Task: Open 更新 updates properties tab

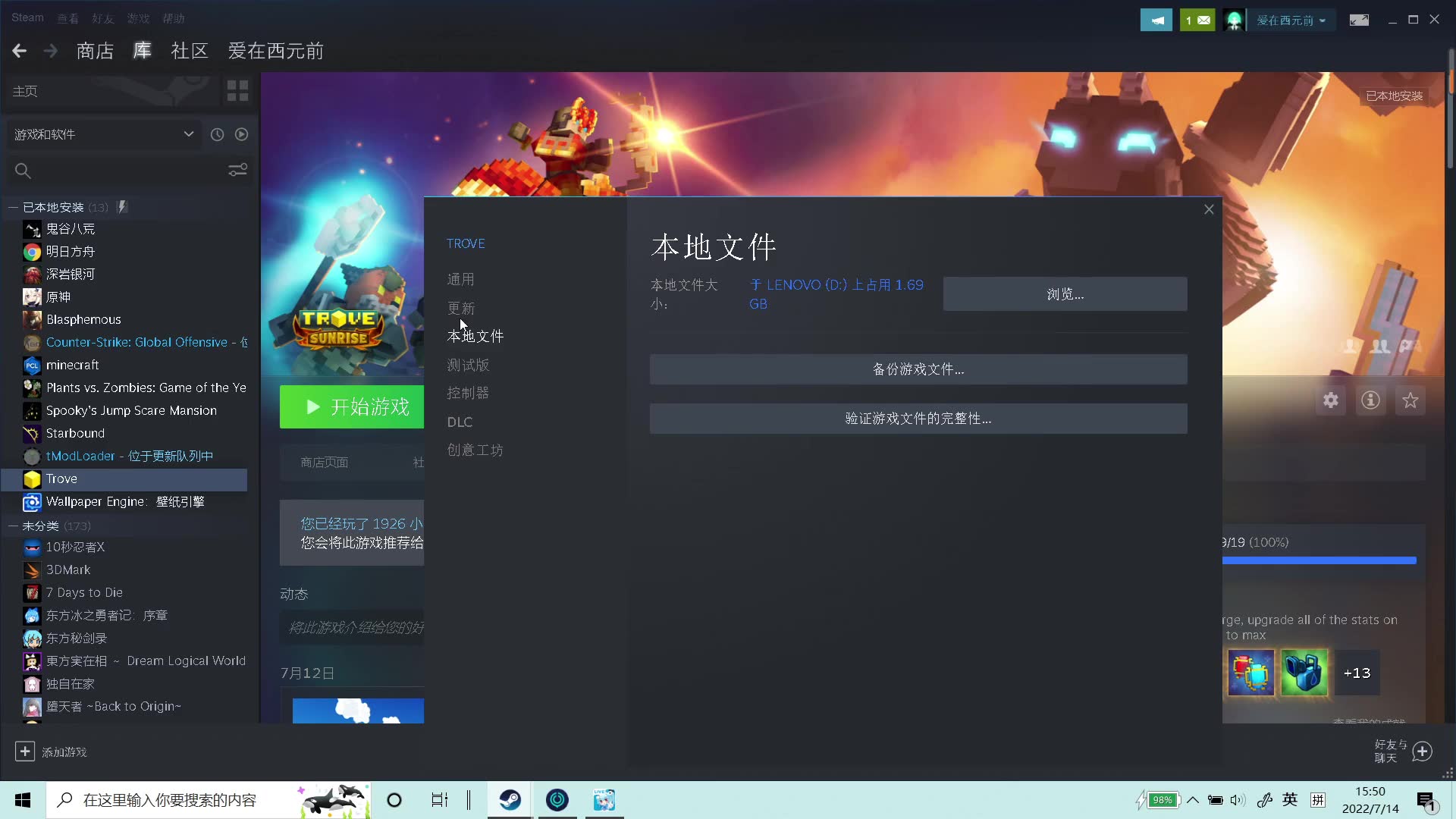Action: pyautogui.click(x=460, y=309)
